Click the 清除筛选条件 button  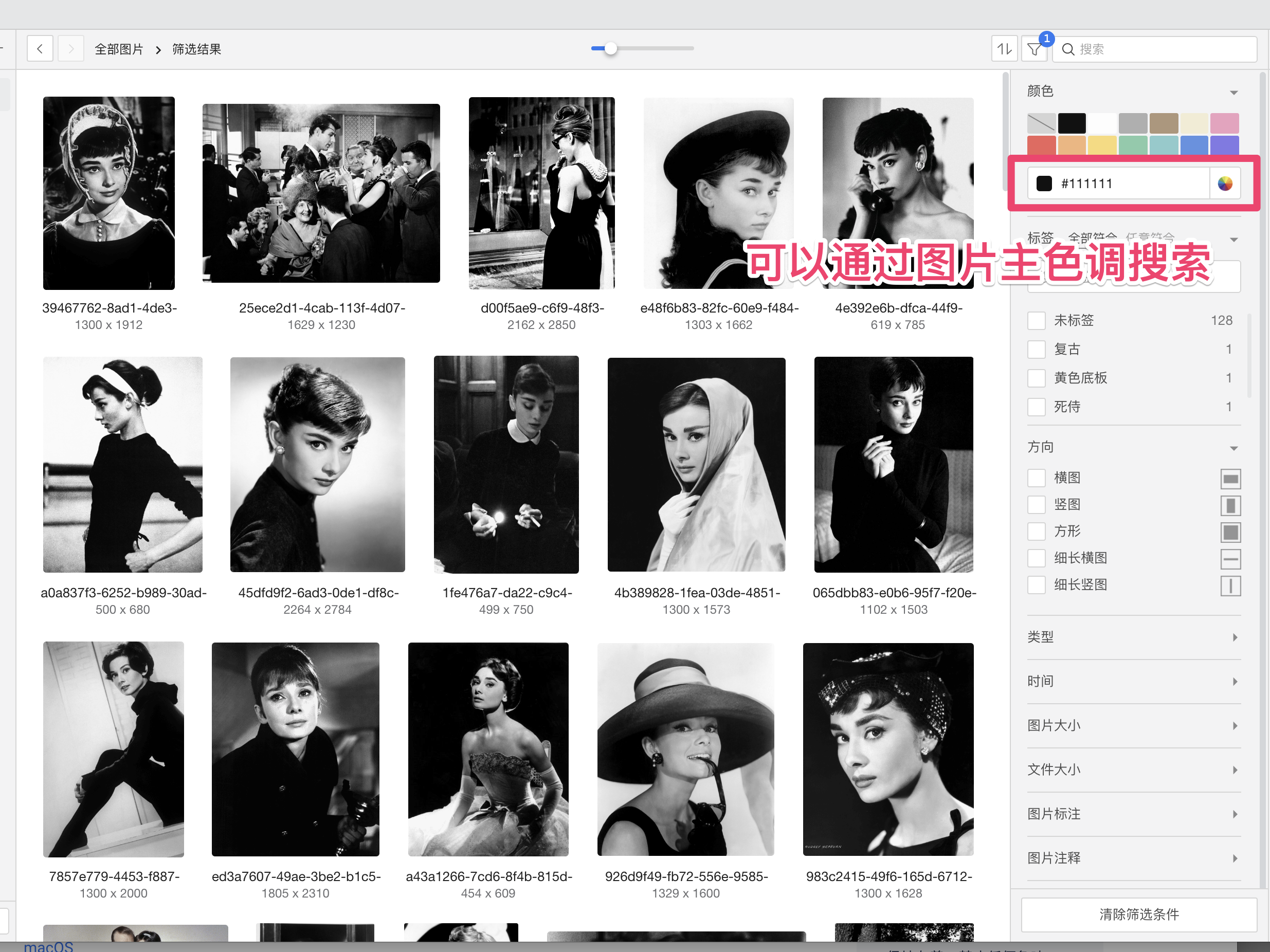[x=1138, y=914]
